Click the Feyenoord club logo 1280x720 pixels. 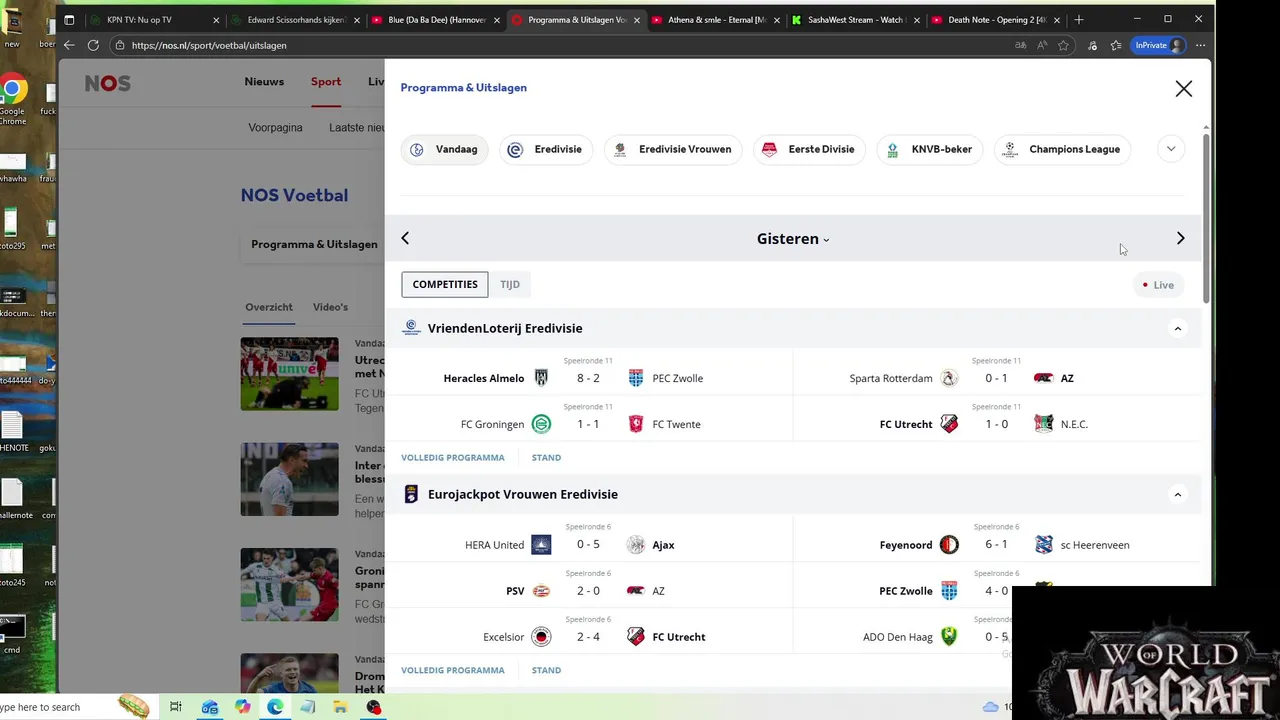[x=949, y=545]
